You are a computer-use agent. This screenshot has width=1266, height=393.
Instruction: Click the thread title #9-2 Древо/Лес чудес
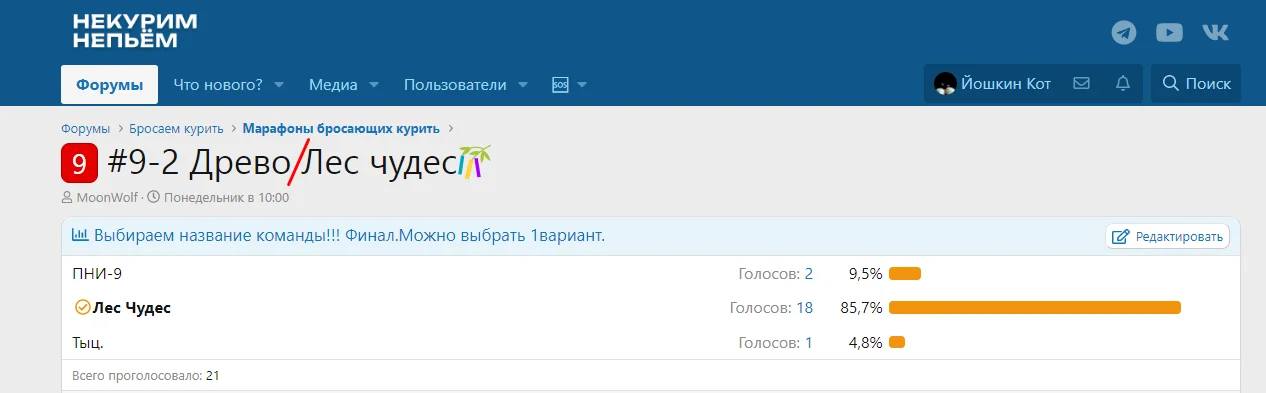tap(281, 162)
